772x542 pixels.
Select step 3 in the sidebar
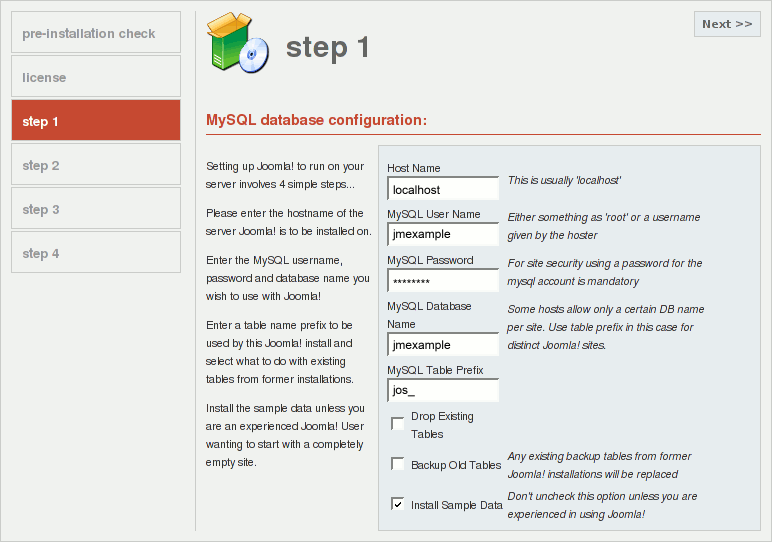point(96,208)
